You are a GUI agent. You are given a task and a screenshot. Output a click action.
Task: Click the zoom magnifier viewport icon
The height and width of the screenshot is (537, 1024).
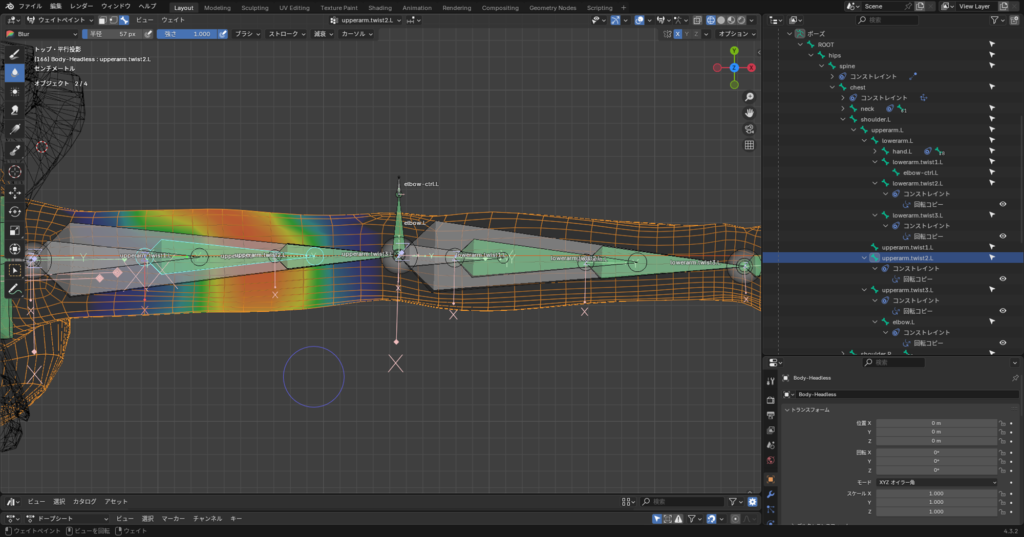[x=749, y=97]
